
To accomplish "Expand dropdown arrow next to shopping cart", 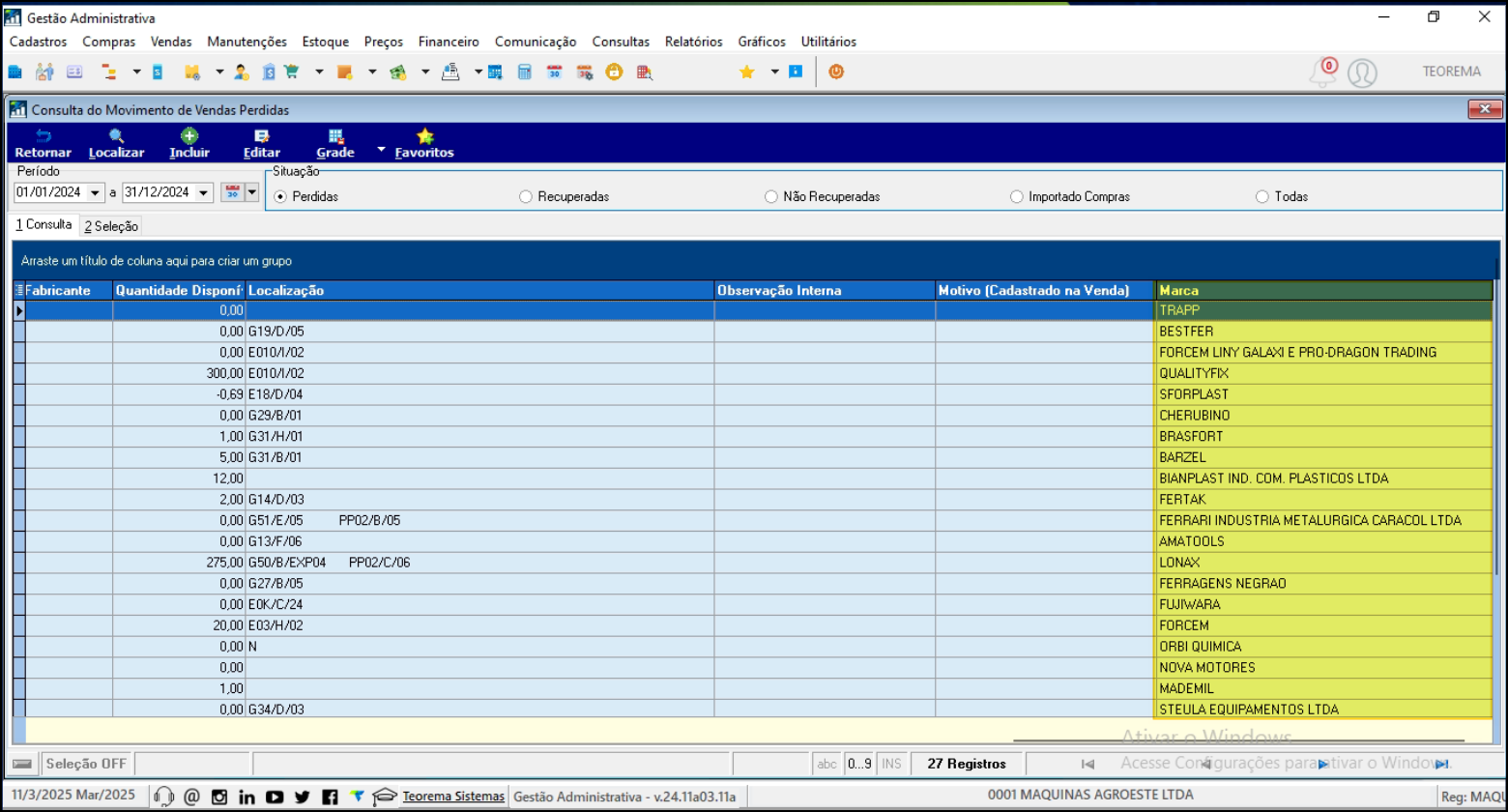I will coord(319,72).
